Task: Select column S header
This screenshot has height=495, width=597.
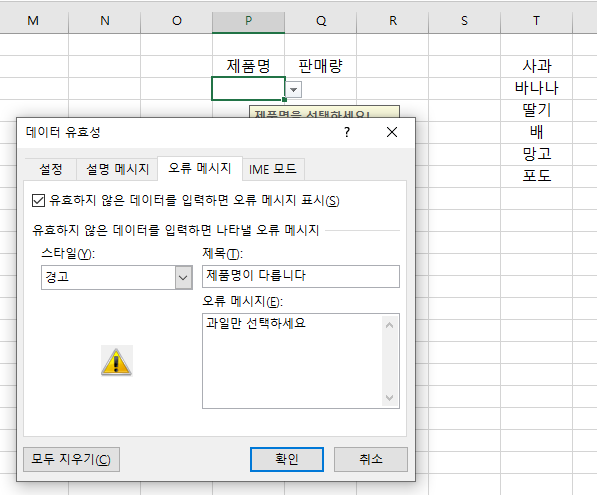Action: click(465, 21)
